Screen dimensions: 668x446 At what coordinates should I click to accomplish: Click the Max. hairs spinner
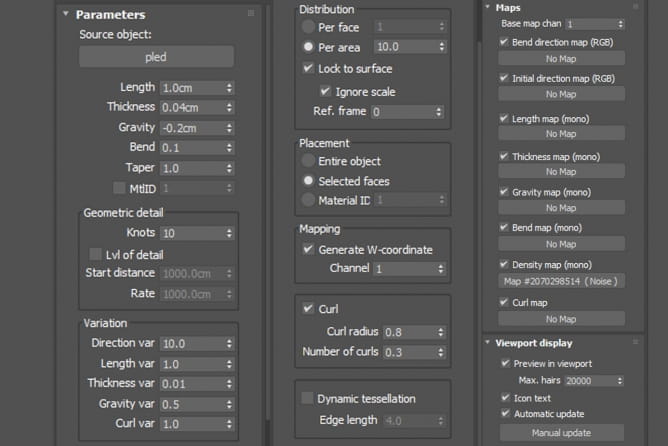(x=621, y=381)
